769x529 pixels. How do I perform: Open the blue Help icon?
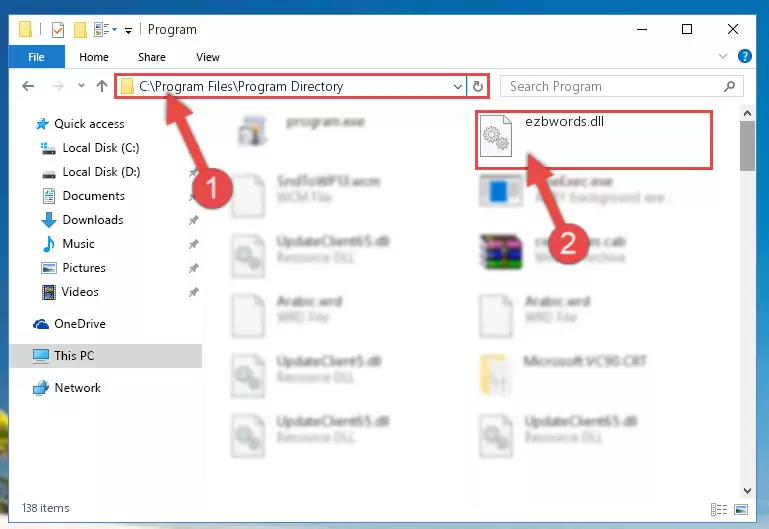744,56
